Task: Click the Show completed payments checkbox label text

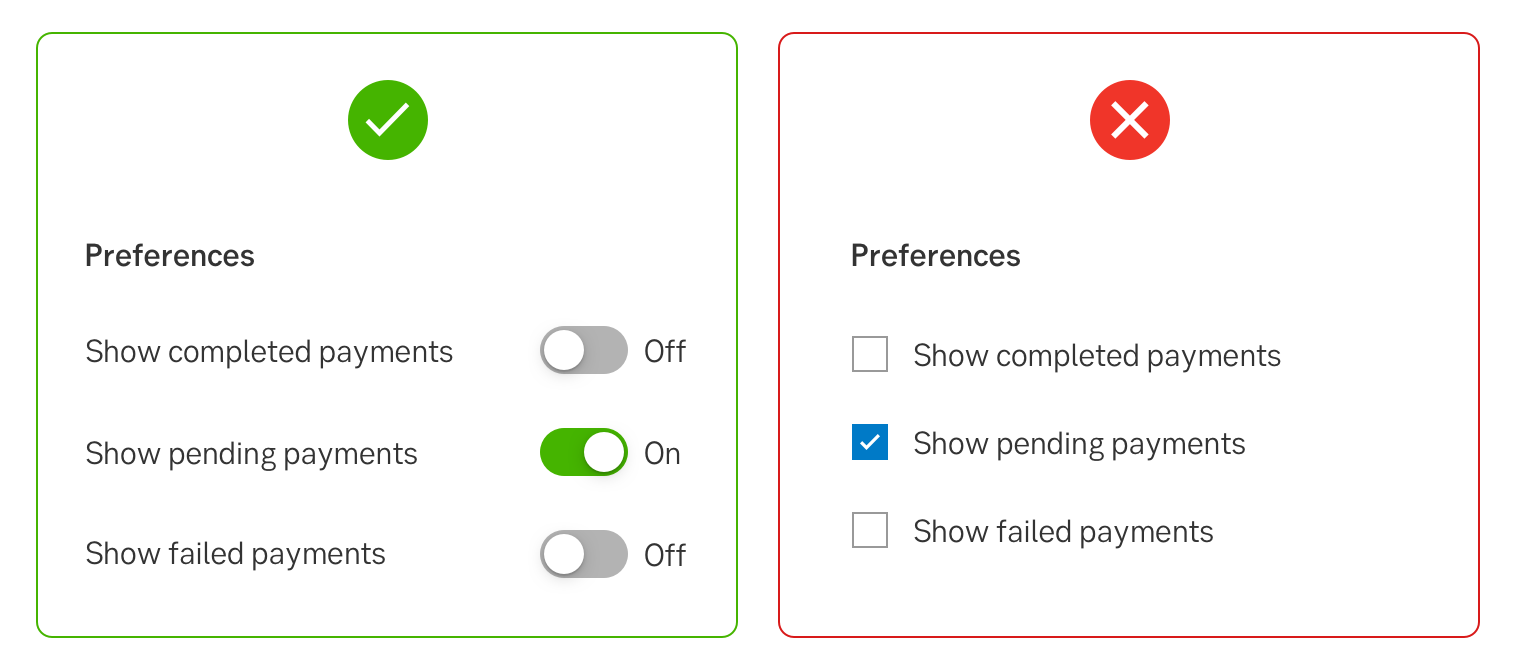Action: click(1097, 356)
